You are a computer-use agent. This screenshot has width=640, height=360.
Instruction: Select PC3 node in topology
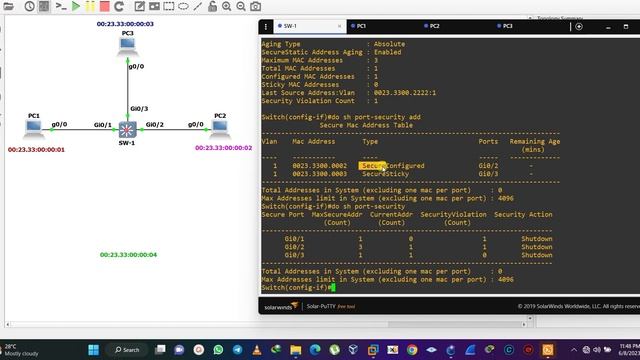pos(128,46)
